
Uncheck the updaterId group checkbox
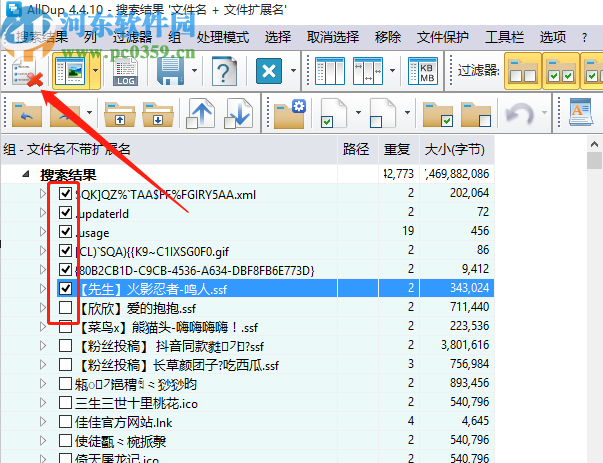pyautogui.click(x=65, y=212)
